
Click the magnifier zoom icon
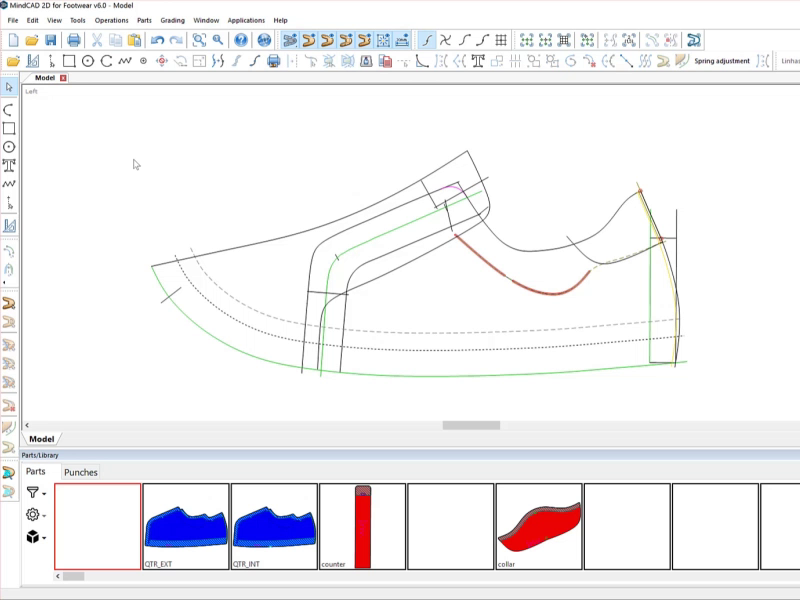pyautogui.click(x=218, y=40)
